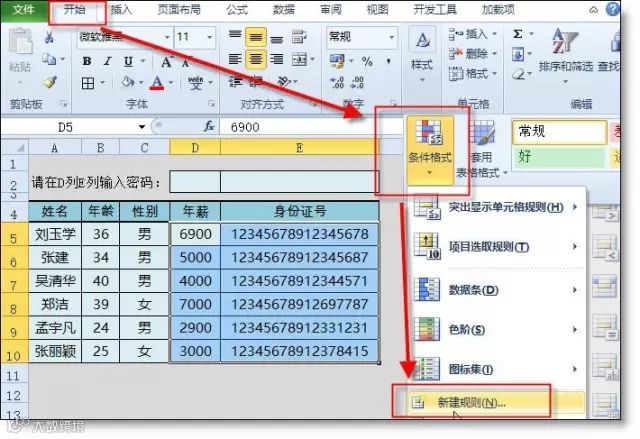Click the Increase Decimal icon
The image size is (640, 439).
coord(337,83)
